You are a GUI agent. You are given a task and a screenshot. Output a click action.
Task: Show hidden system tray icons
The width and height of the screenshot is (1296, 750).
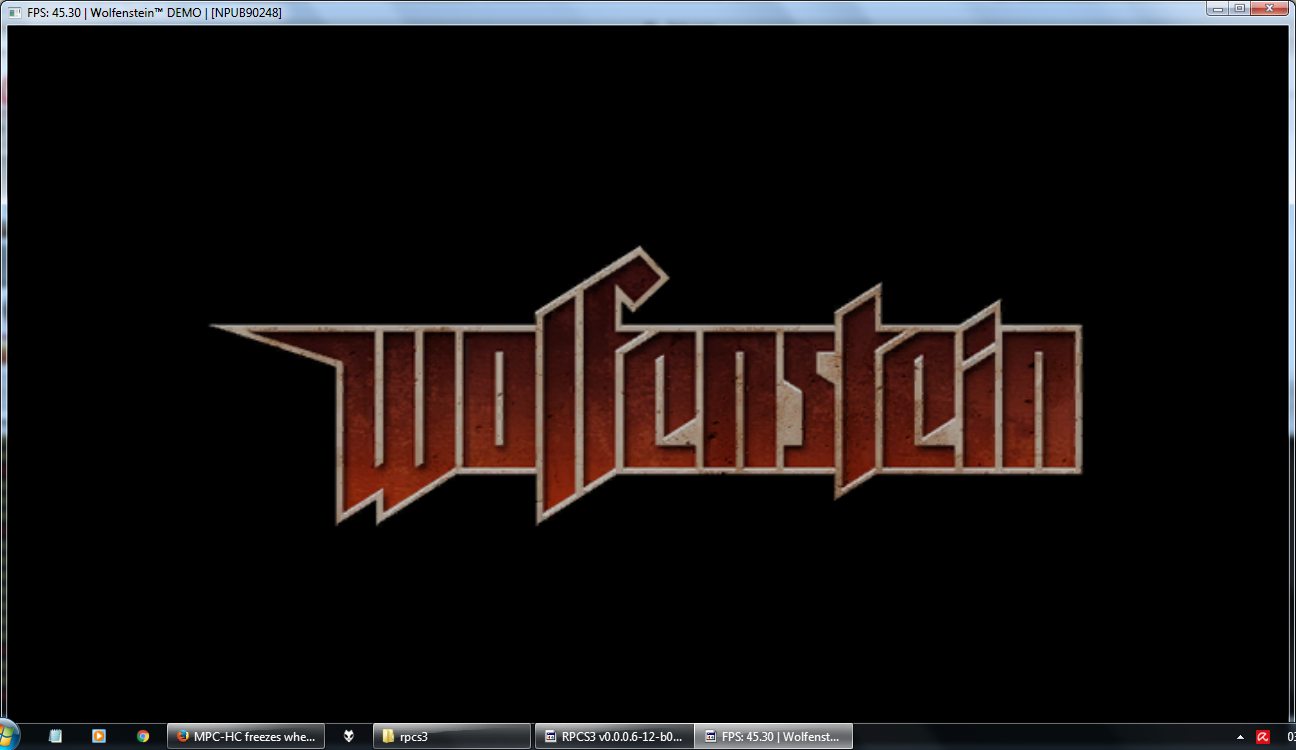click(1241, 737)
